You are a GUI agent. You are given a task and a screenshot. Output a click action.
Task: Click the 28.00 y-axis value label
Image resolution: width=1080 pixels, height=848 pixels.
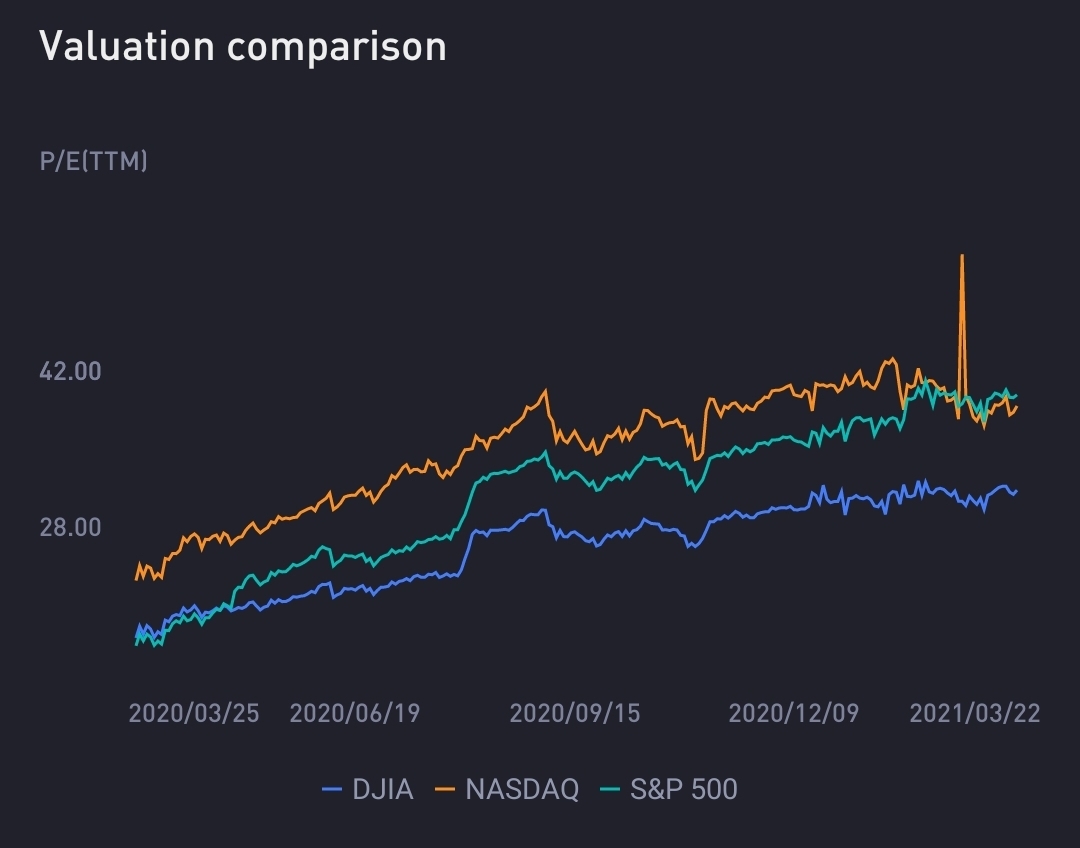click(x=70, y=527)
